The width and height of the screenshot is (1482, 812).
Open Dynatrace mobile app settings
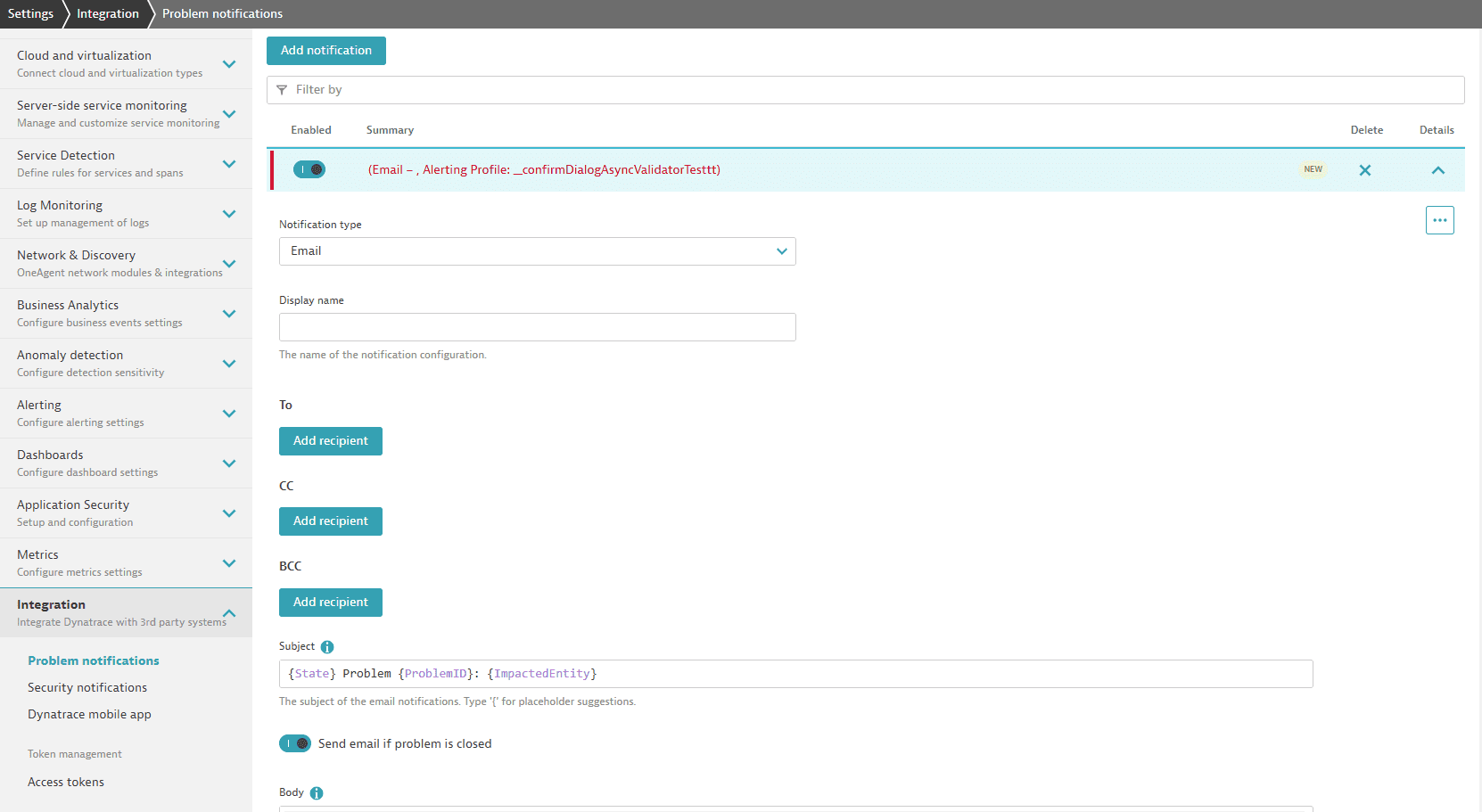88,714
